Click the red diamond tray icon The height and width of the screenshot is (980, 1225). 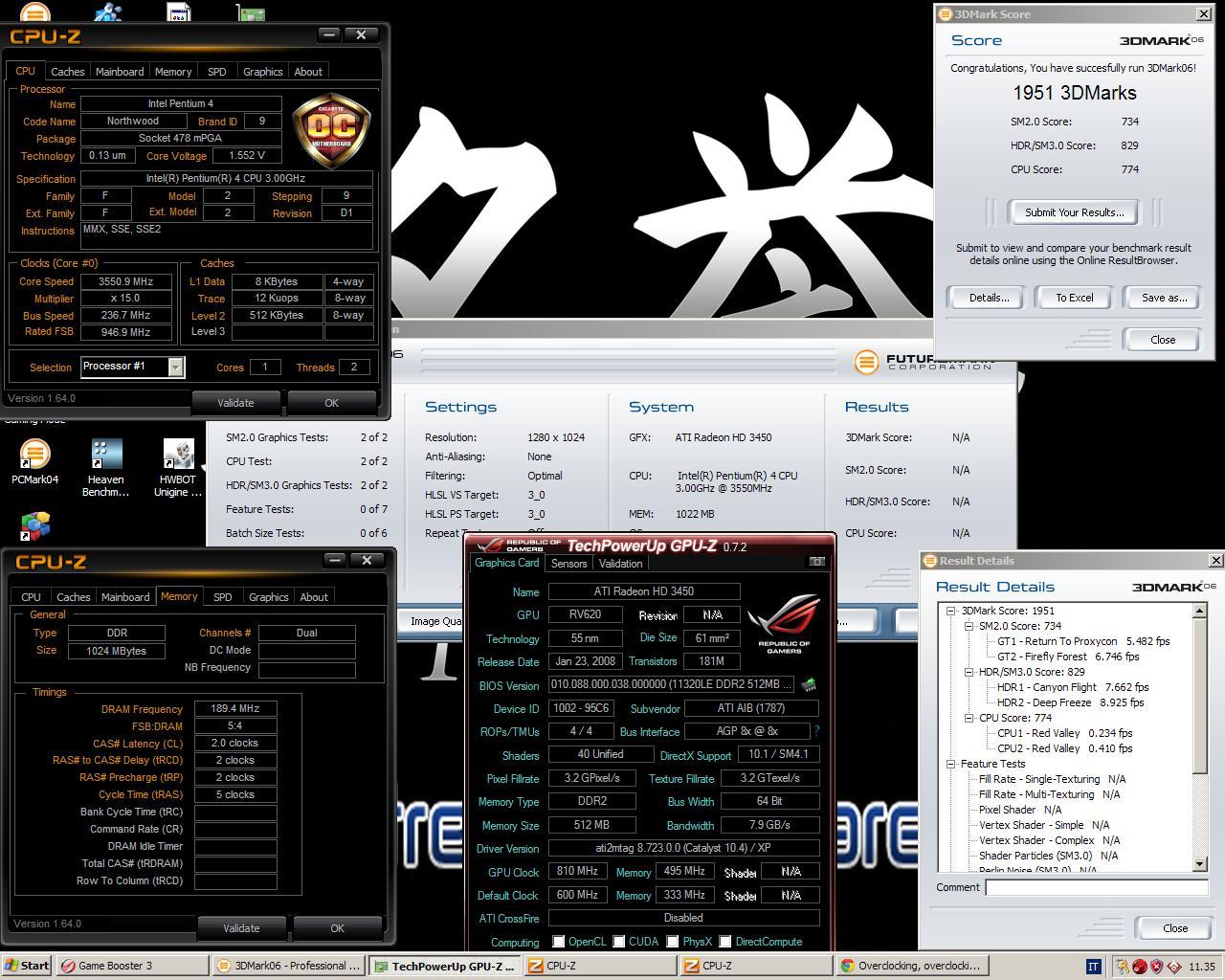point(1173,966)
